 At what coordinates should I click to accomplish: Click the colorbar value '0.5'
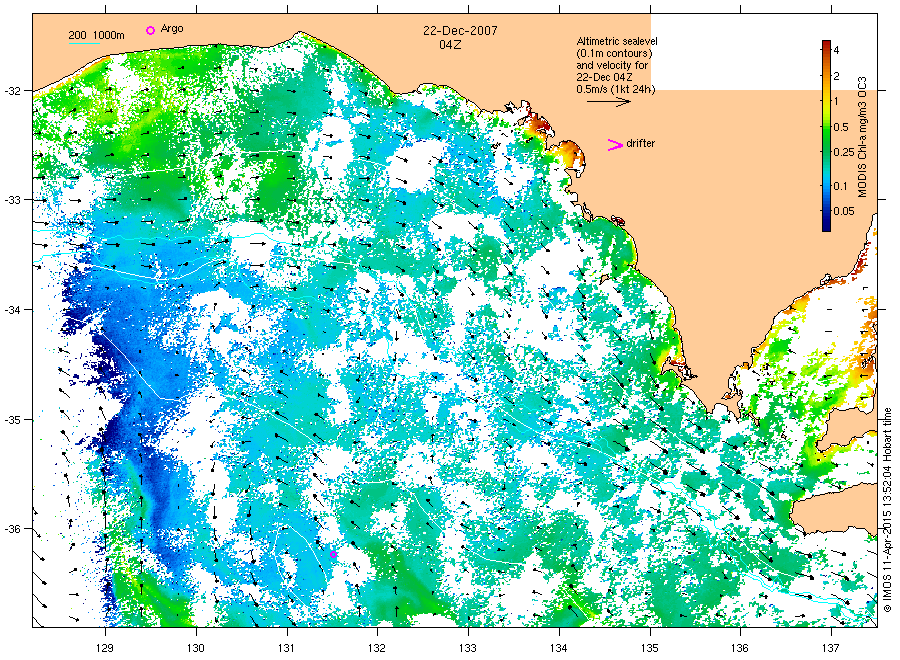841,127
